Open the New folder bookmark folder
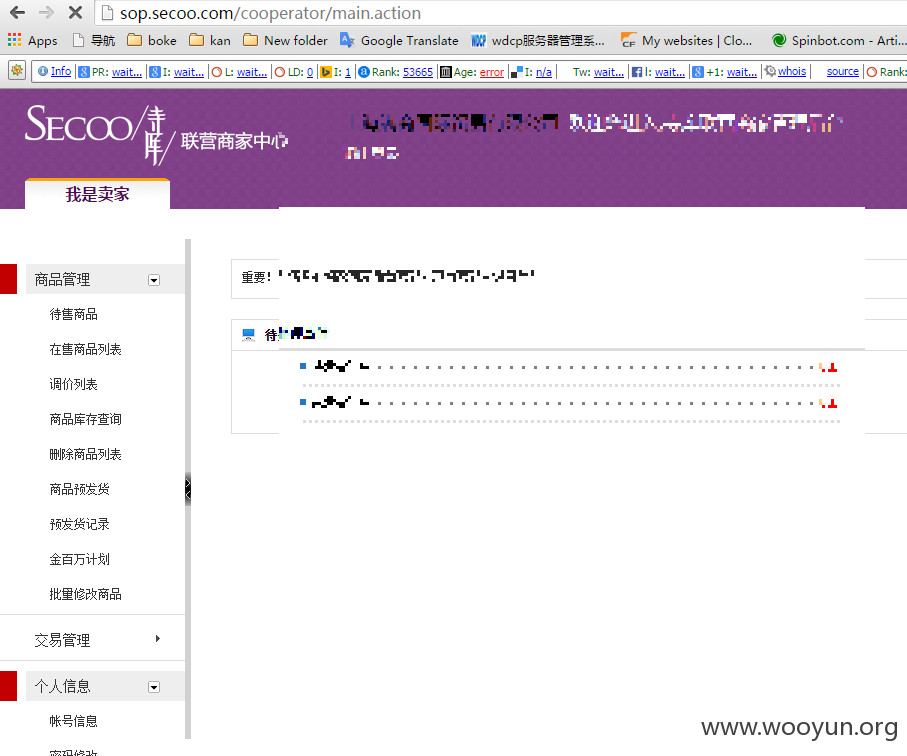907x756 pixels. [x=285, y=40]
